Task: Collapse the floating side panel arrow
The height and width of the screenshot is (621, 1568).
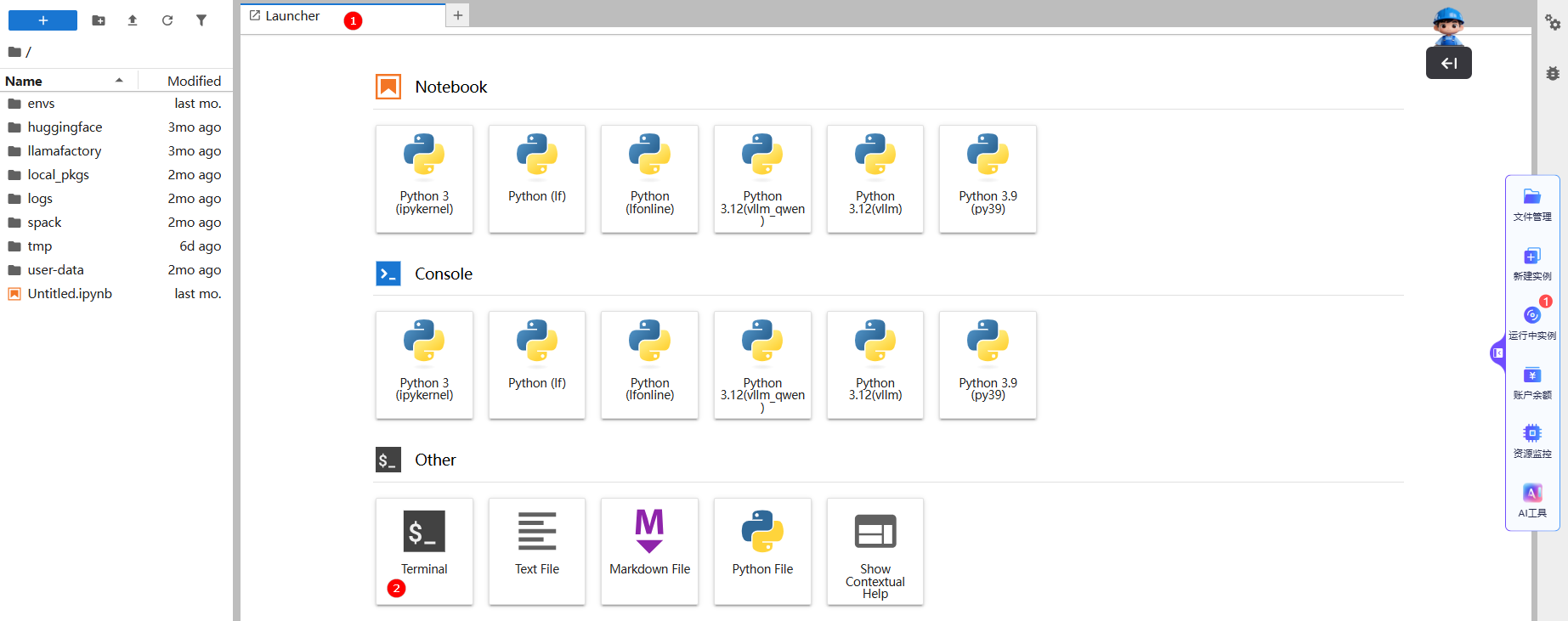Action: pos(1497,353)
